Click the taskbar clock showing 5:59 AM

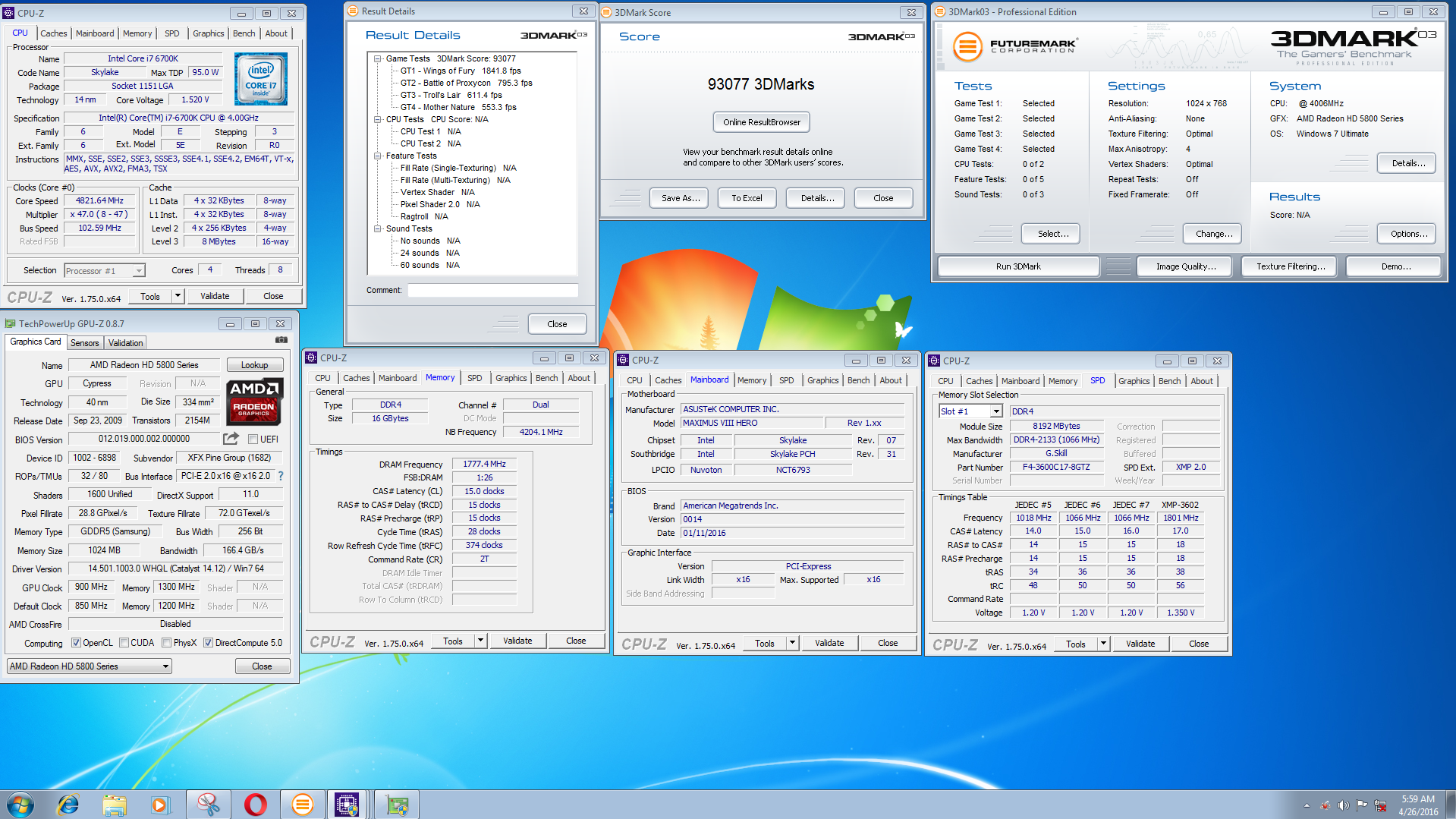[x=1418, y=805]
